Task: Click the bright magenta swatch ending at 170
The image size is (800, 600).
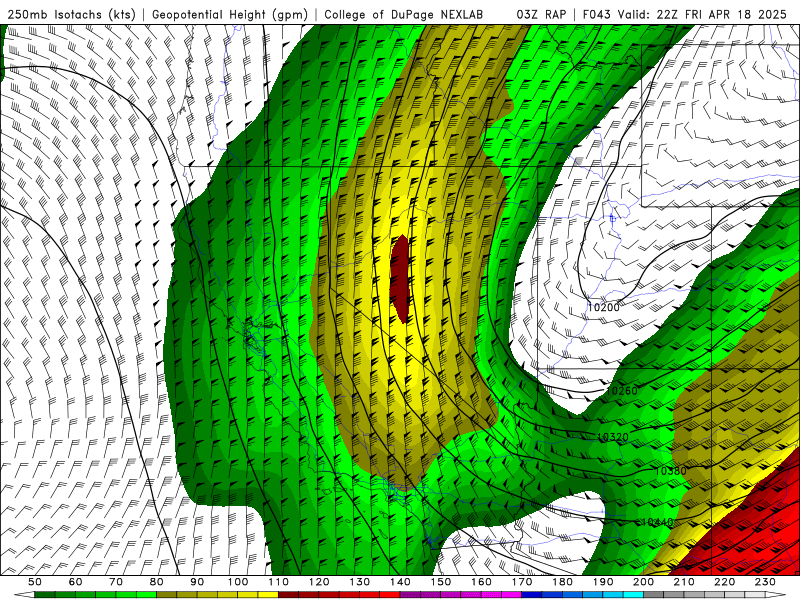Action: pyautogui.click(x=511, y=595)
